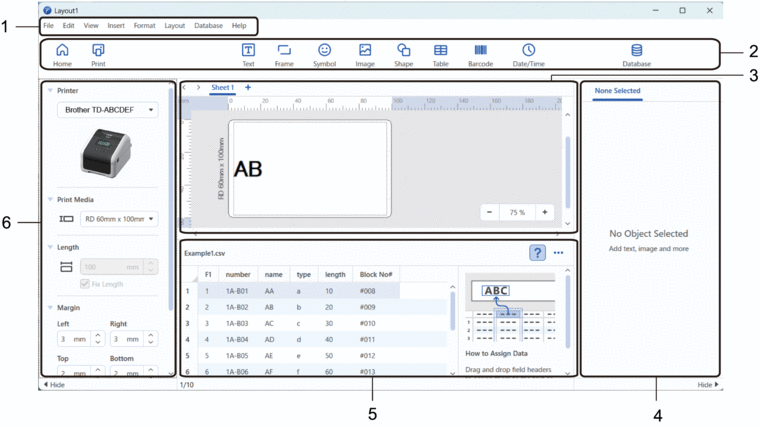Click the Home icon in toolbar
The image size is (760, 427).
tap(62, 54)
